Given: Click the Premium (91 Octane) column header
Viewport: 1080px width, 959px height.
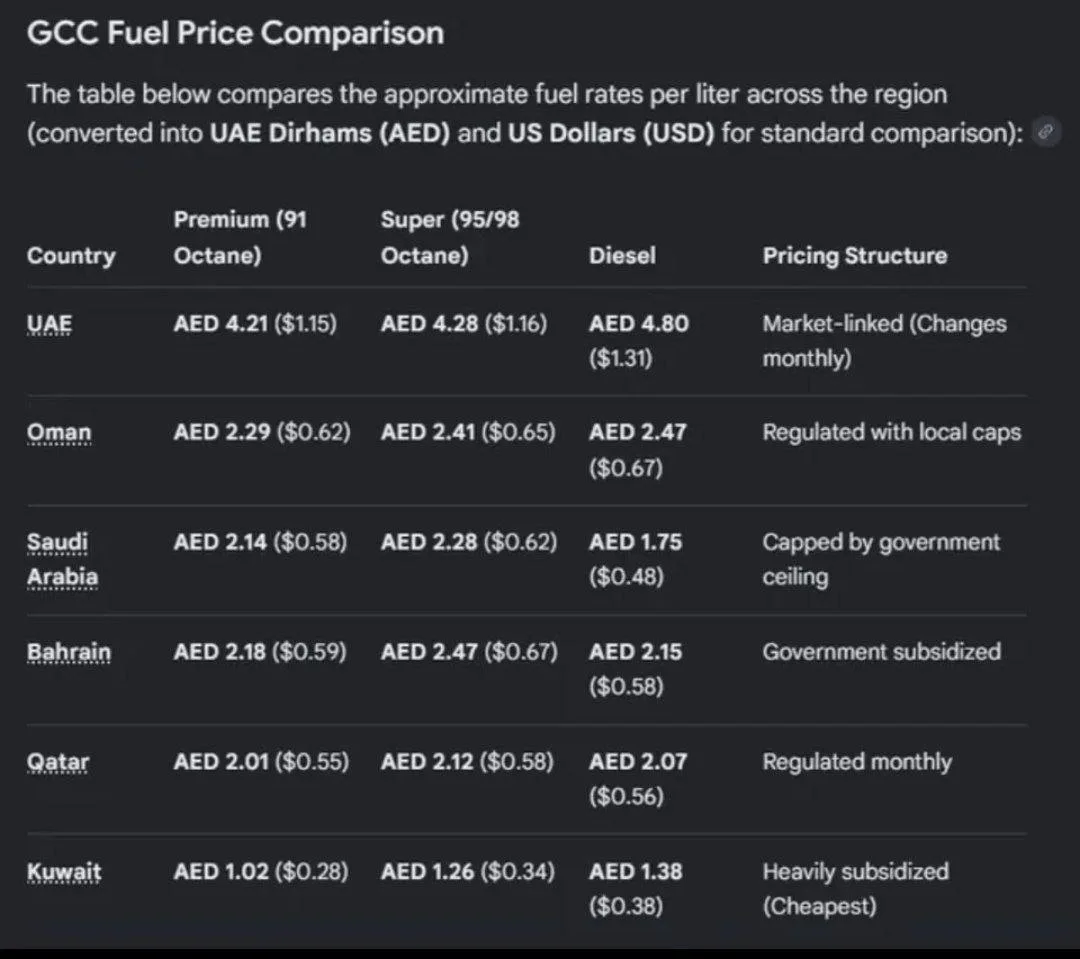Looking at the screenshot, I should [240, 237].
